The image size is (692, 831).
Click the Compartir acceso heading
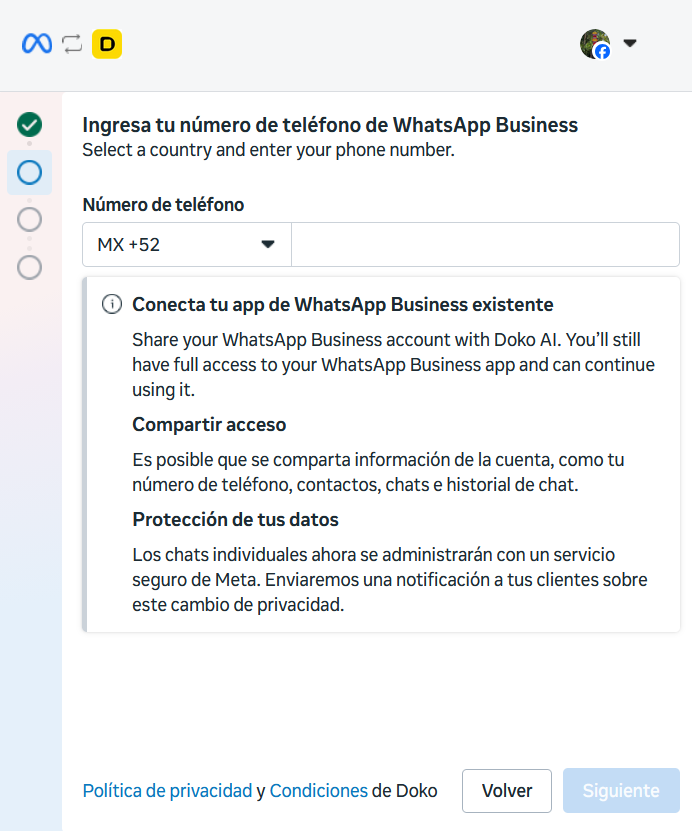(209, 425)
